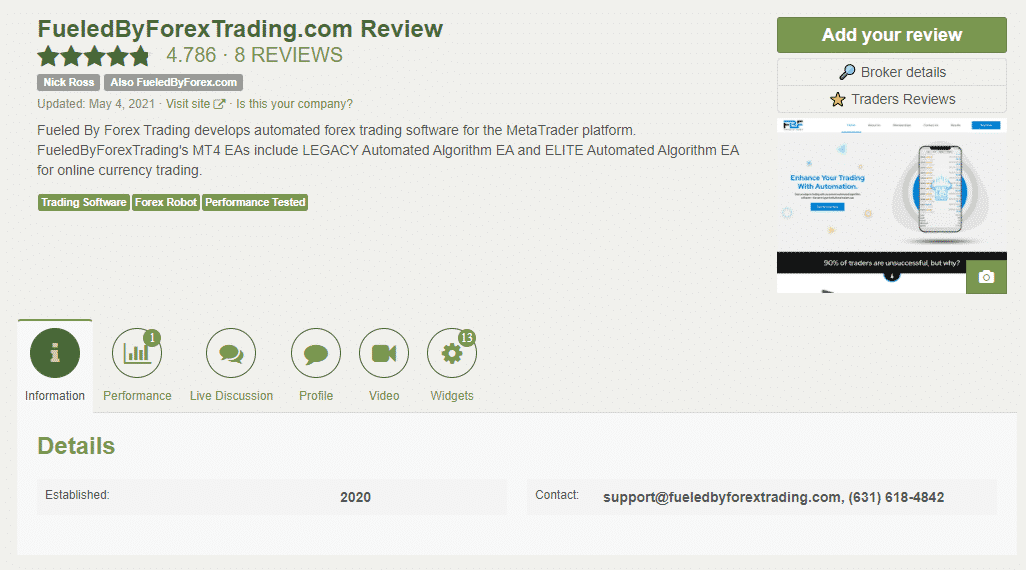Click the Established year 2020 value

point(355,497)
